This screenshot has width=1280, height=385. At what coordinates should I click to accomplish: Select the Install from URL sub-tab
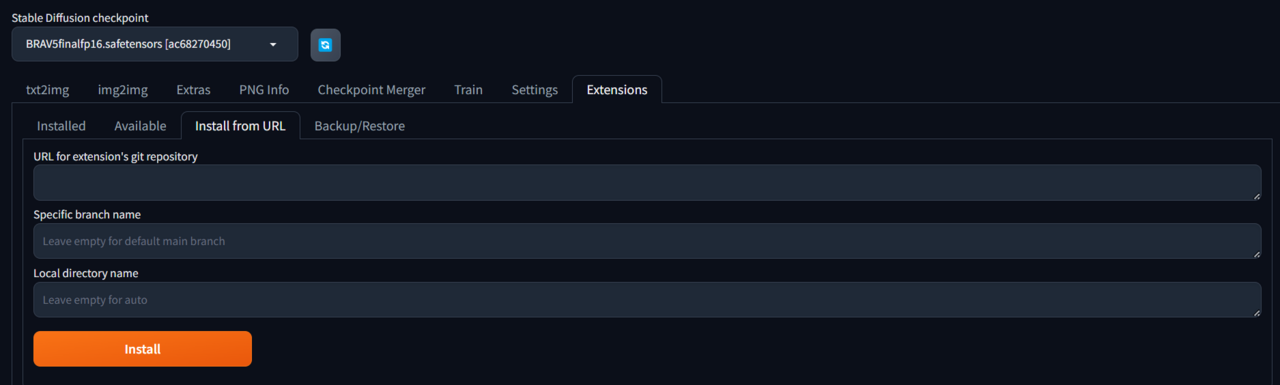[x=240, y=126]
